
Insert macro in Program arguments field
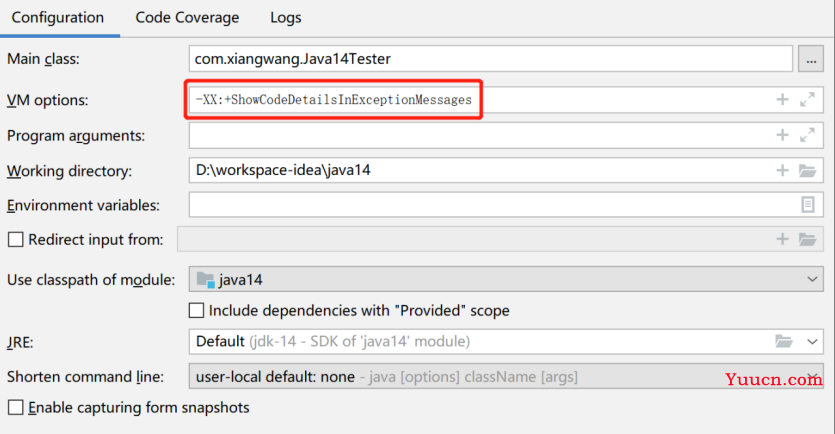[782, 135]
